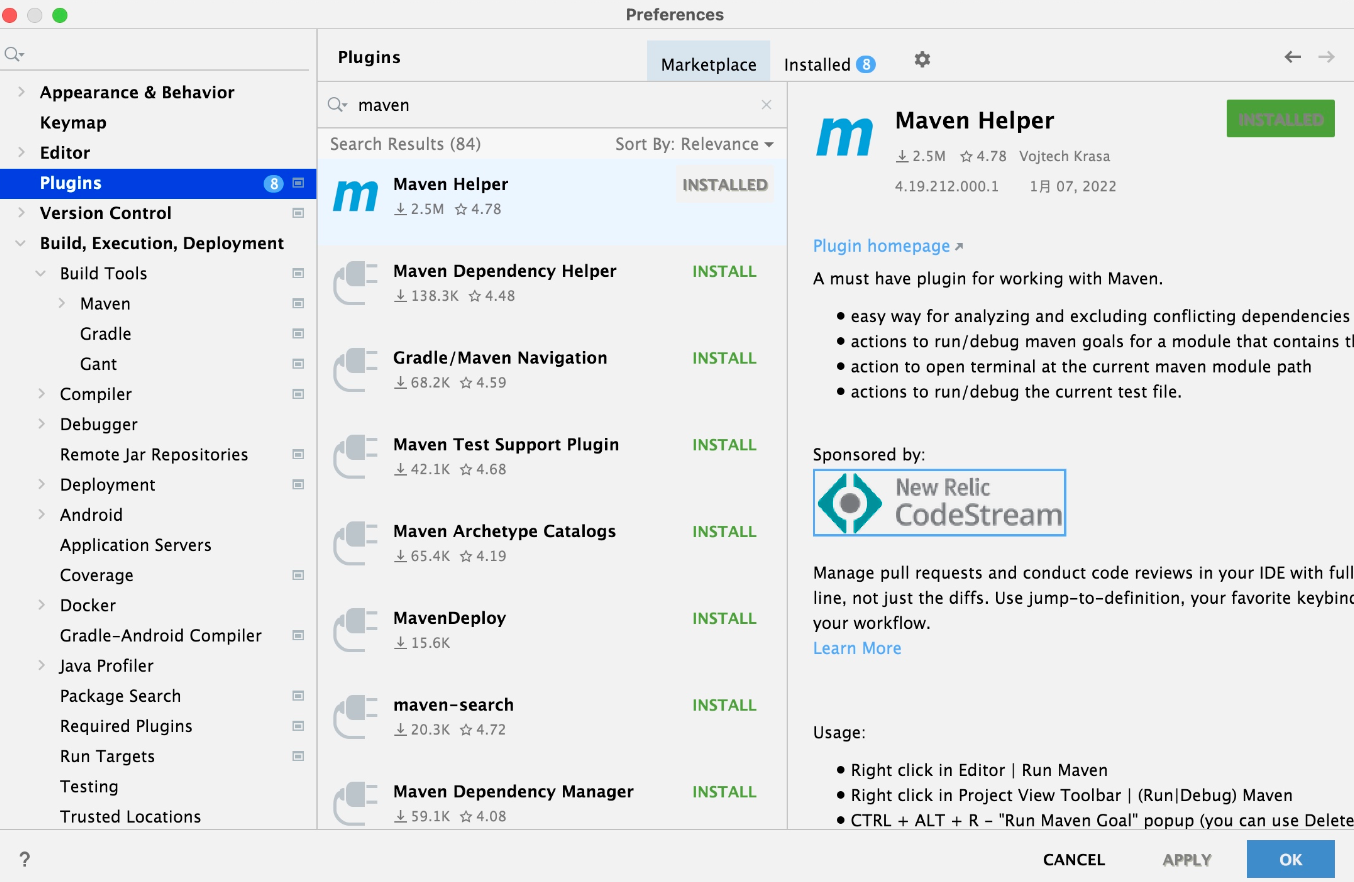
Task: Click the green Installed button in details
Action: click(x=1281, y=119)
